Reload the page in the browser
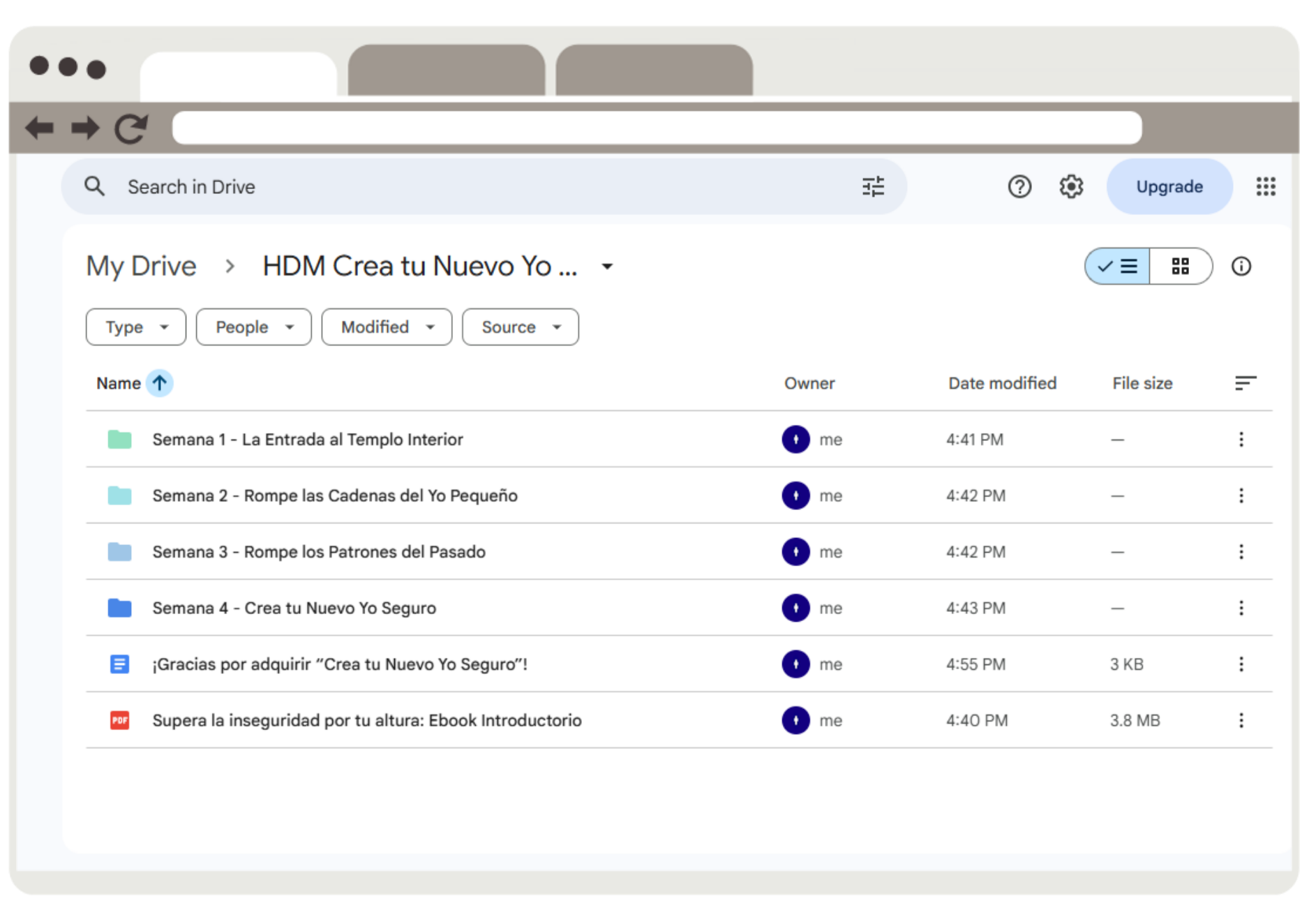This screenshot has width=1309, height=924. (131, 128)
